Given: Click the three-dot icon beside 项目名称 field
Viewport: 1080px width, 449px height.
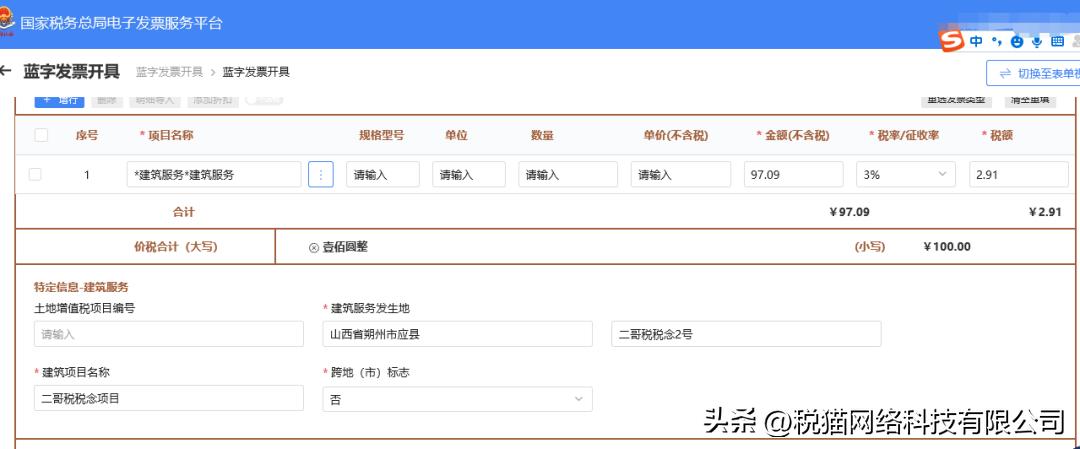Looking at the screenshot, I should pos(320,174).
